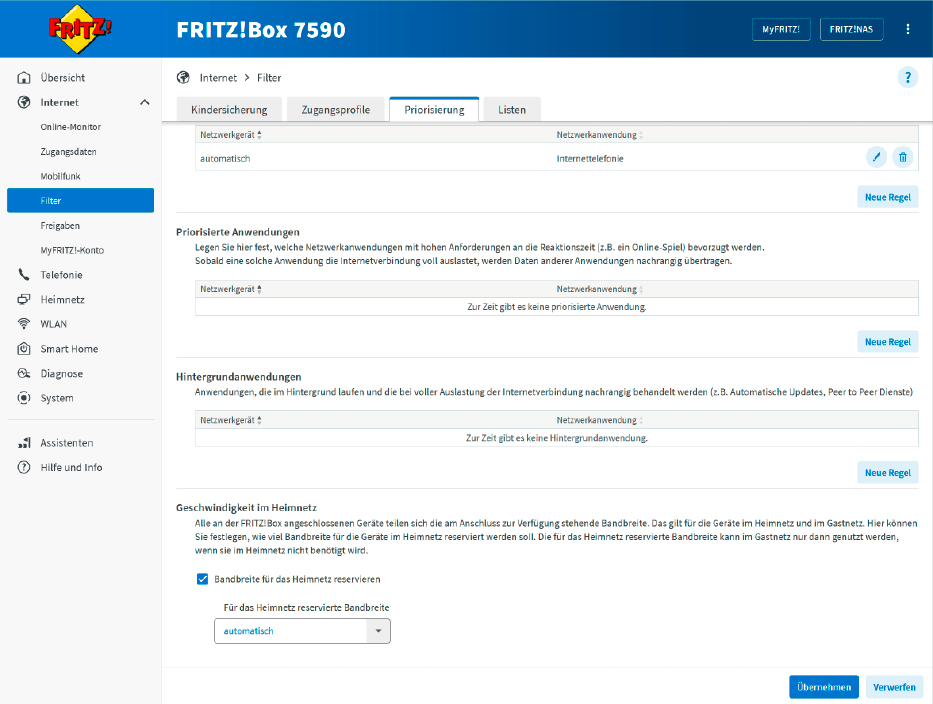Switch to the Listen tab

[x=512, y=109]
